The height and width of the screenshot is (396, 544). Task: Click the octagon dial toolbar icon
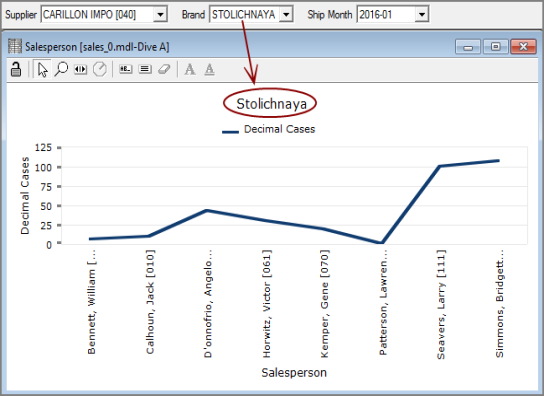tap(100, 69)
